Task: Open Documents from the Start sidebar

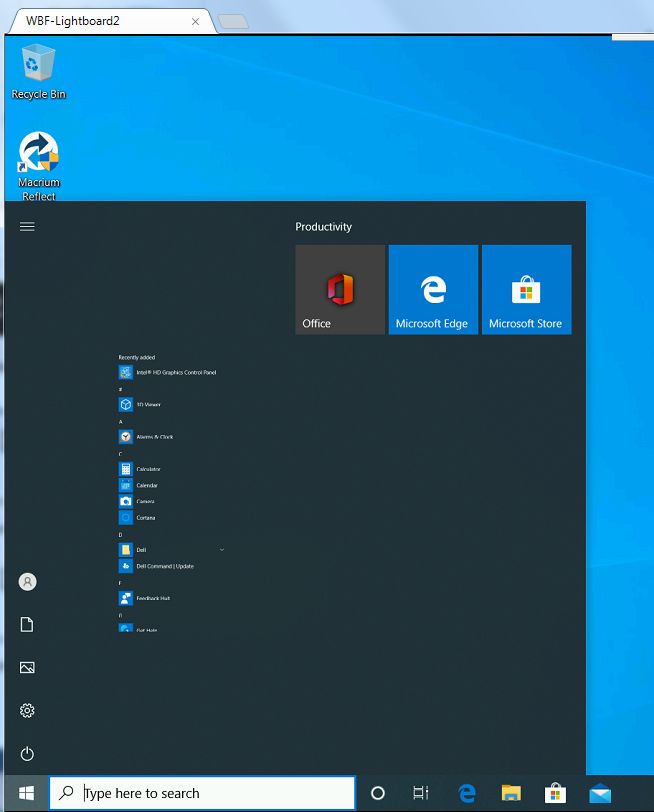Action: coord(27,625)
